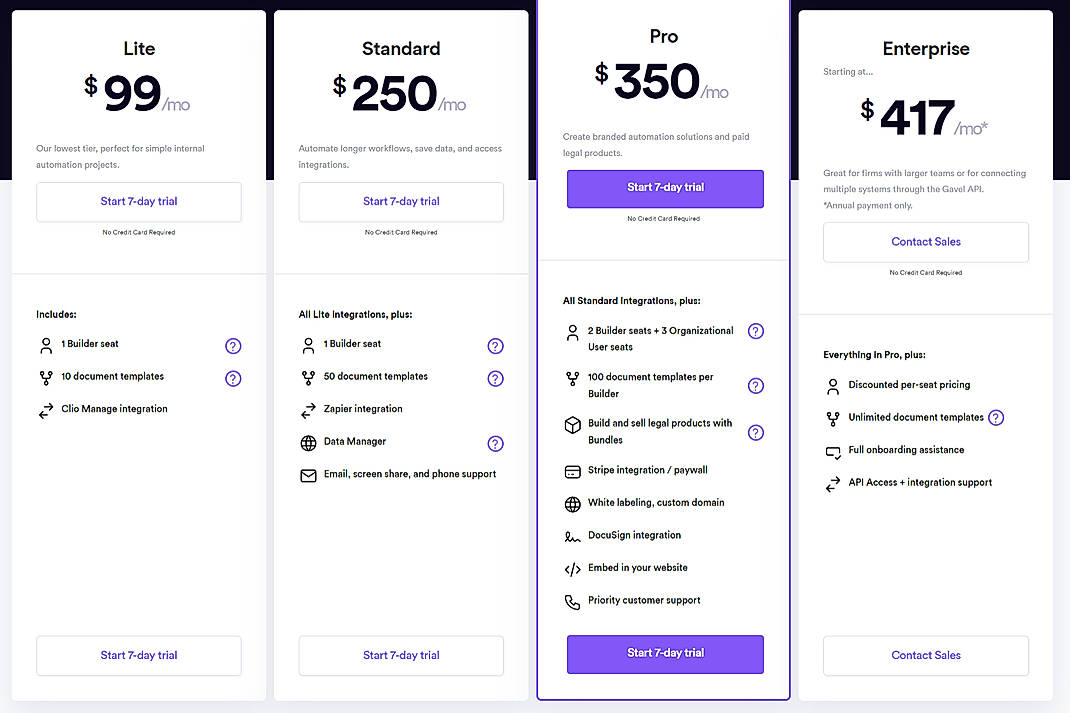Click the help circle next to Builder seats in Pro
Viewport: 1070px width, 713px height.
coord(756,329)
